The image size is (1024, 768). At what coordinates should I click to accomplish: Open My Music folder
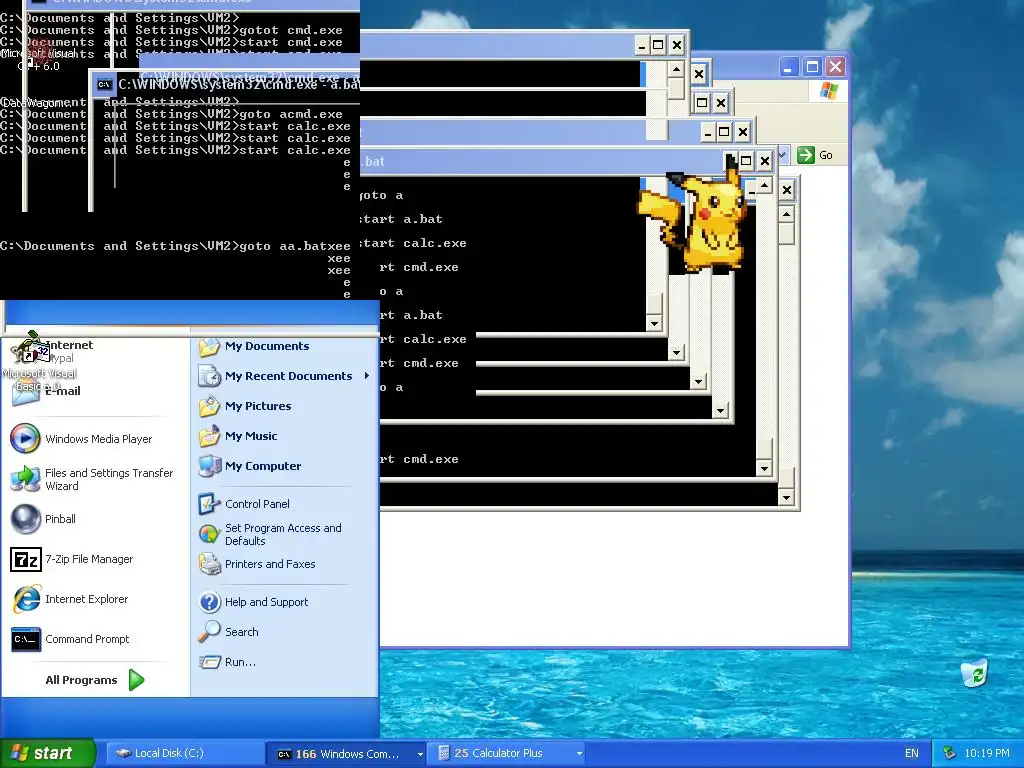point(238,436)
